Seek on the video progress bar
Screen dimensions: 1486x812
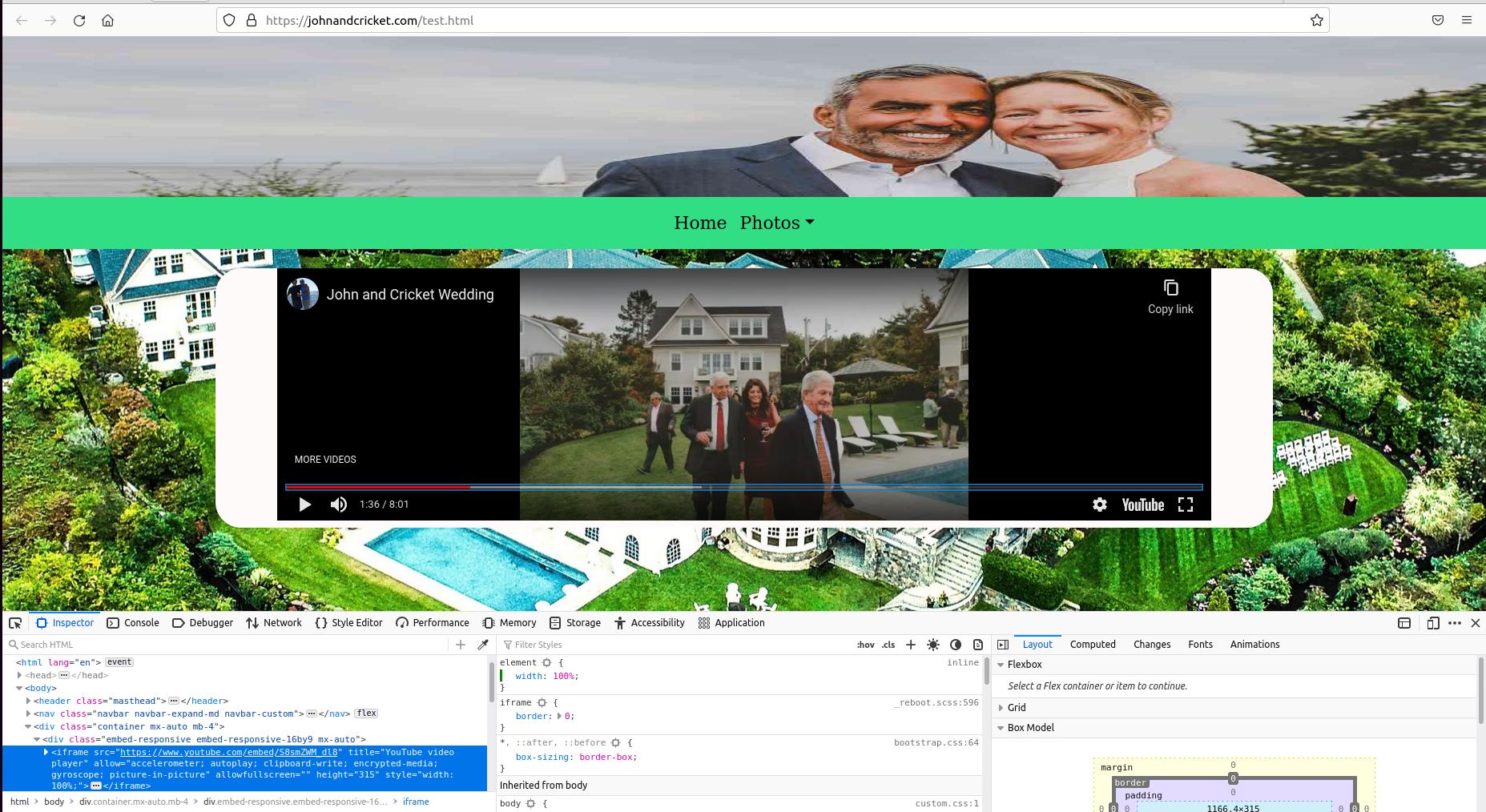coord(744,487)
